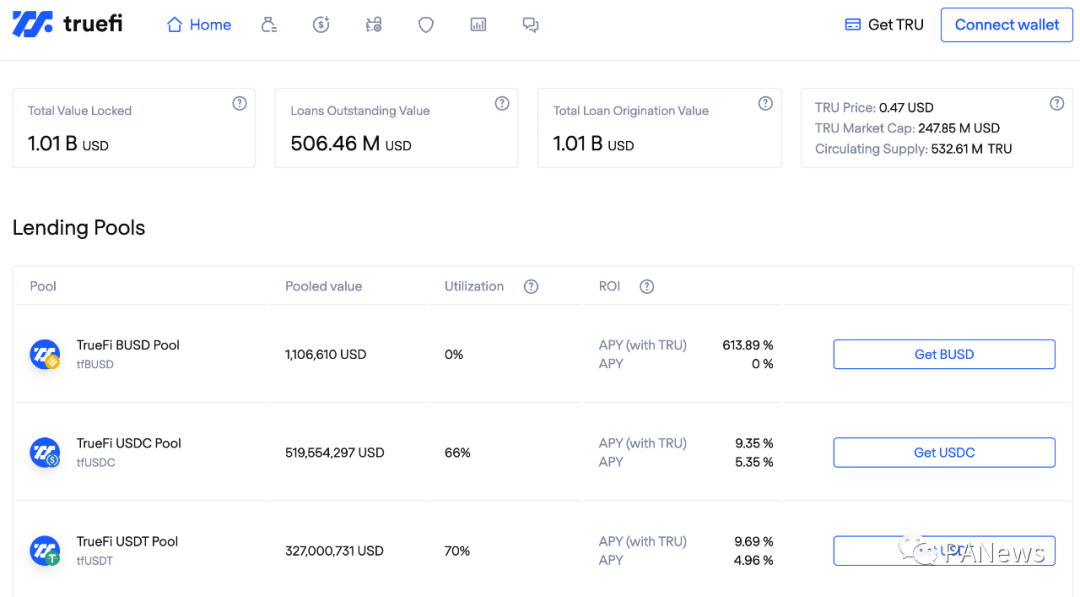Show help for Total Value Locked
This screenshot has height=597, width=1080.
(239, 103)
